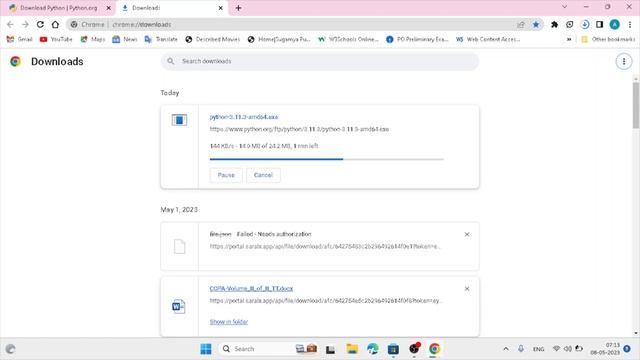Open the PO Preliminary Exam bookmark
This screenshot has width=640, height=360.
417,39
